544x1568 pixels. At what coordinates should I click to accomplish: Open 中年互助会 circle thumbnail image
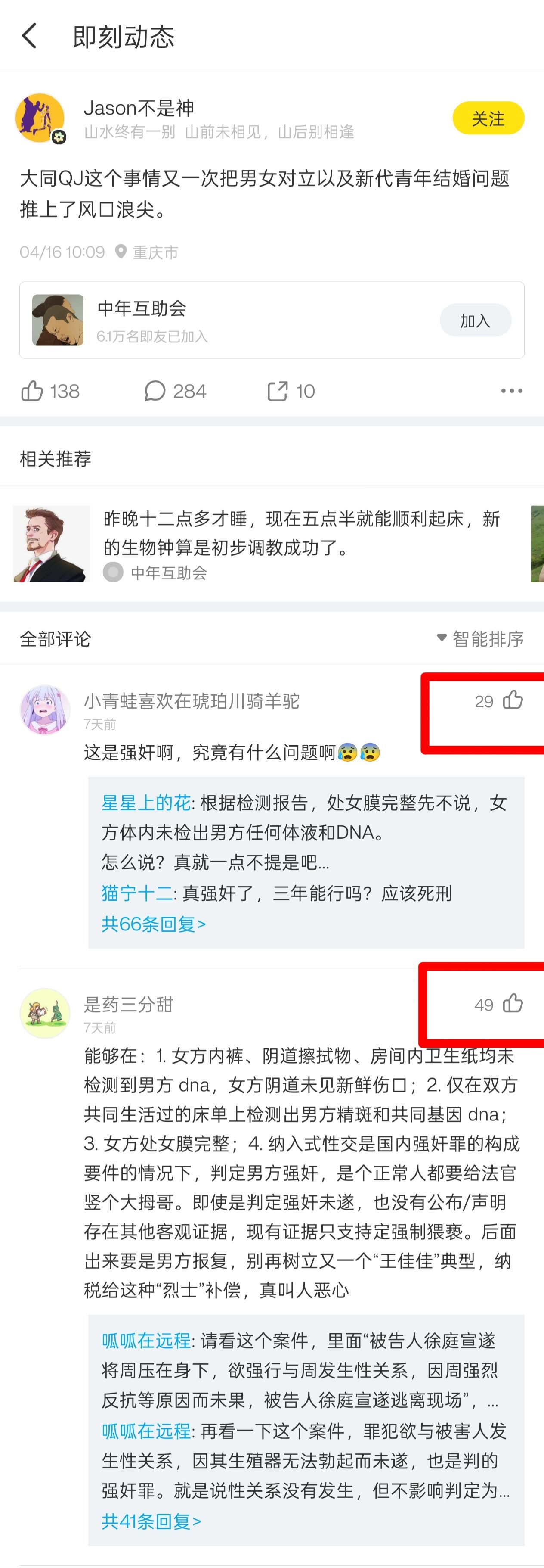[x=58, y=320]
